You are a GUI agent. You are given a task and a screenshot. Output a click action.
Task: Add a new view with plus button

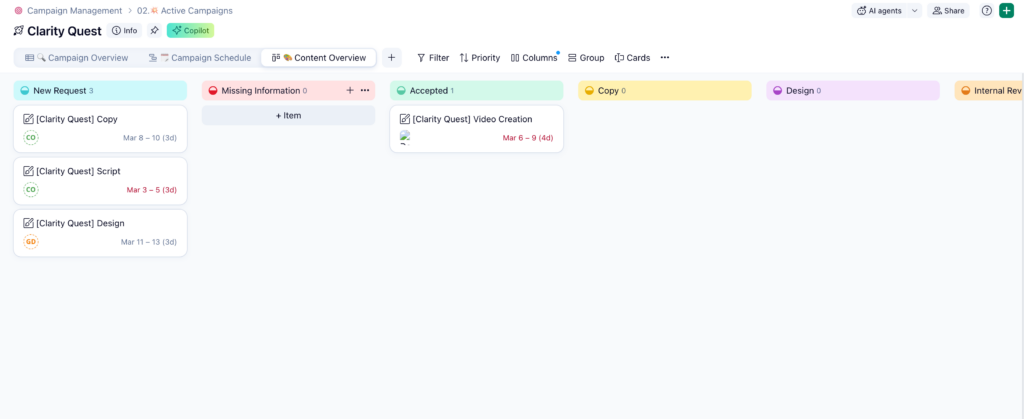click(391, 58)
